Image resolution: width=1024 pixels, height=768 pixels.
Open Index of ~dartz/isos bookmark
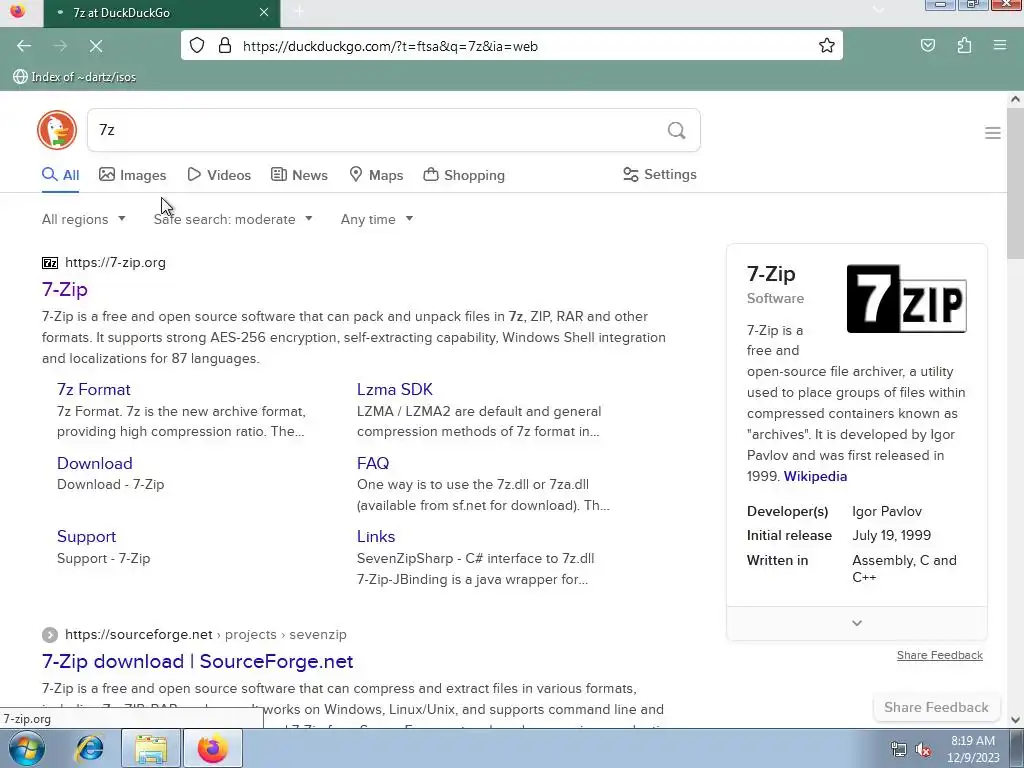[x=74, y=77]
